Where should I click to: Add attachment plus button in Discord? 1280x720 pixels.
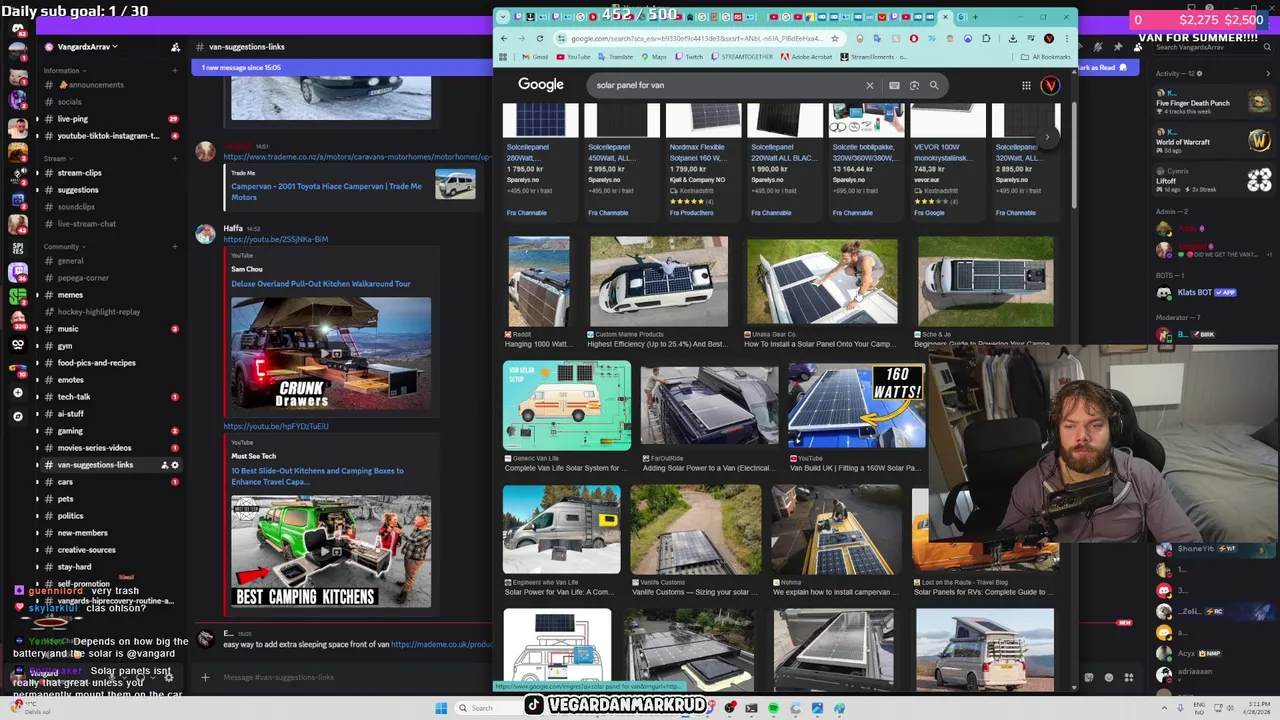pos(205,678)
